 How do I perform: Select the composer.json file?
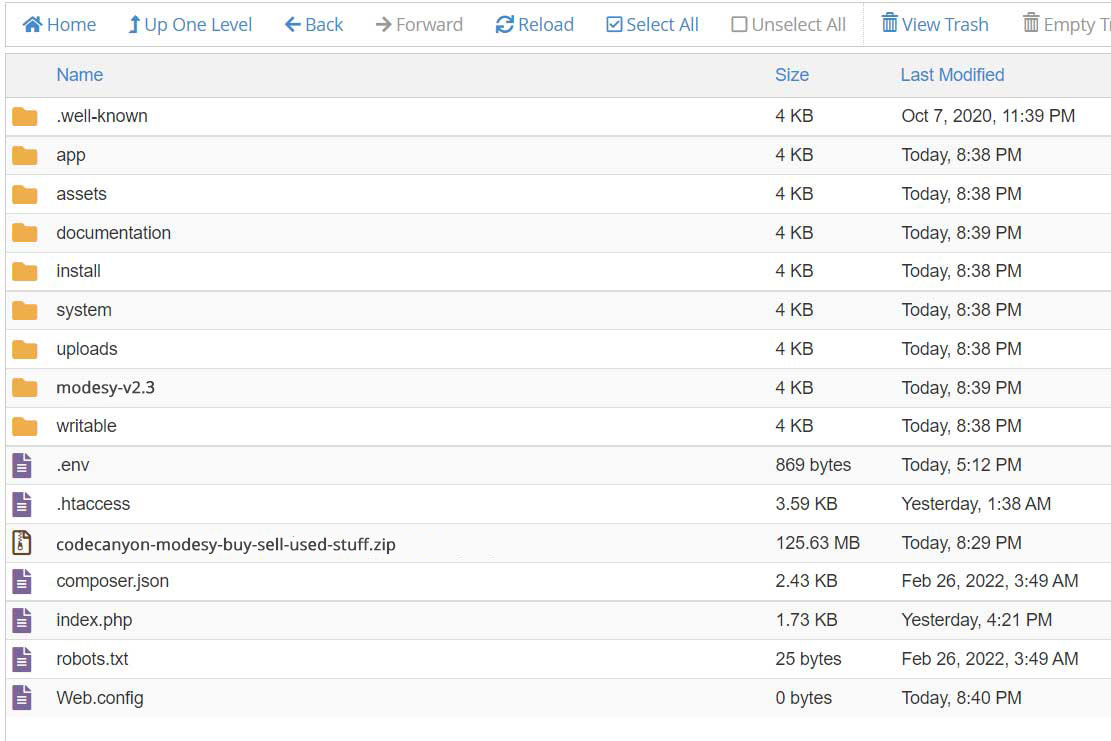112,581
